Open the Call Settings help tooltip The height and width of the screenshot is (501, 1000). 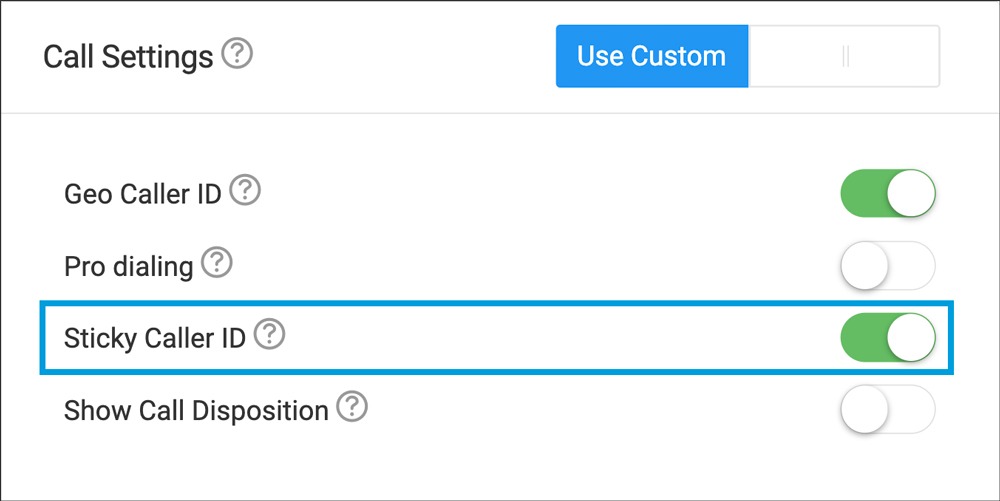coord(237,54)
